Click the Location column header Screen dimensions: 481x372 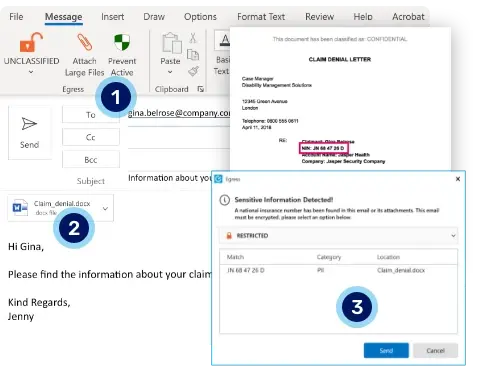pos(388,257)
